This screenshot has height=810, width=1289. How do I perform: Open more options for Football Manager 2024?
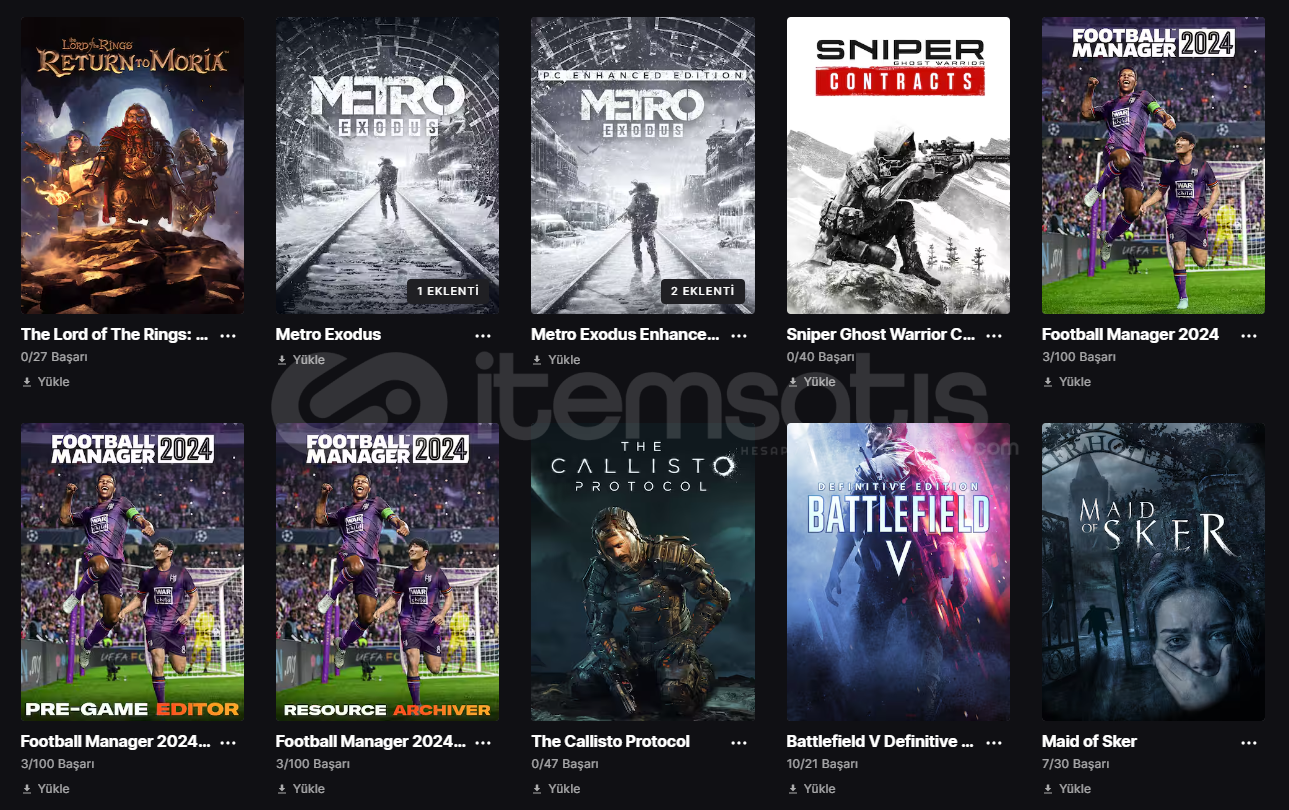point(1249,335)
